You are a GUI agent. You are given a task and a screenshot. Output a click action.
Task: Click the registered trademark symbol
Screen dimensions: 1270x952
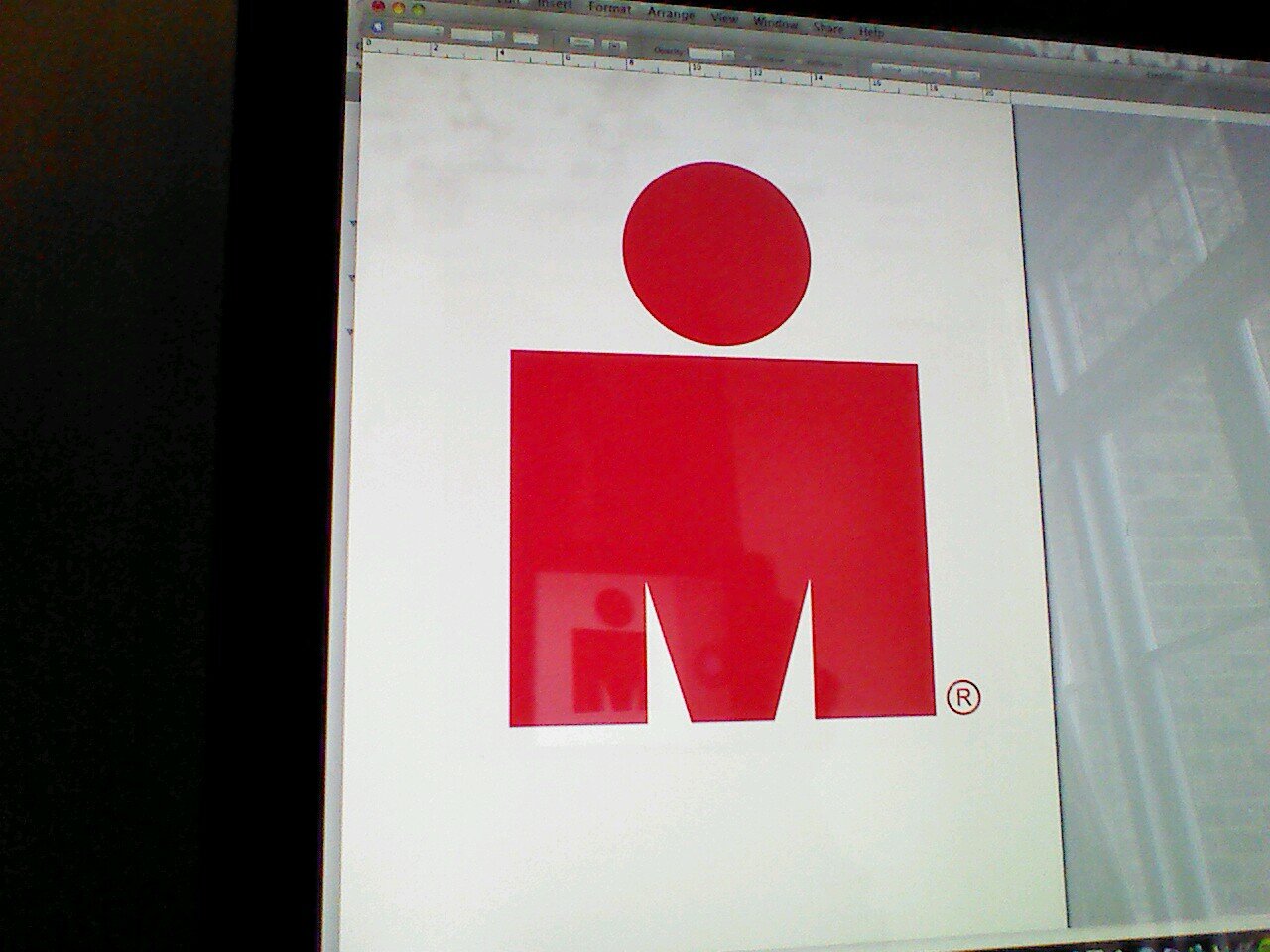(x=964, y=696)
